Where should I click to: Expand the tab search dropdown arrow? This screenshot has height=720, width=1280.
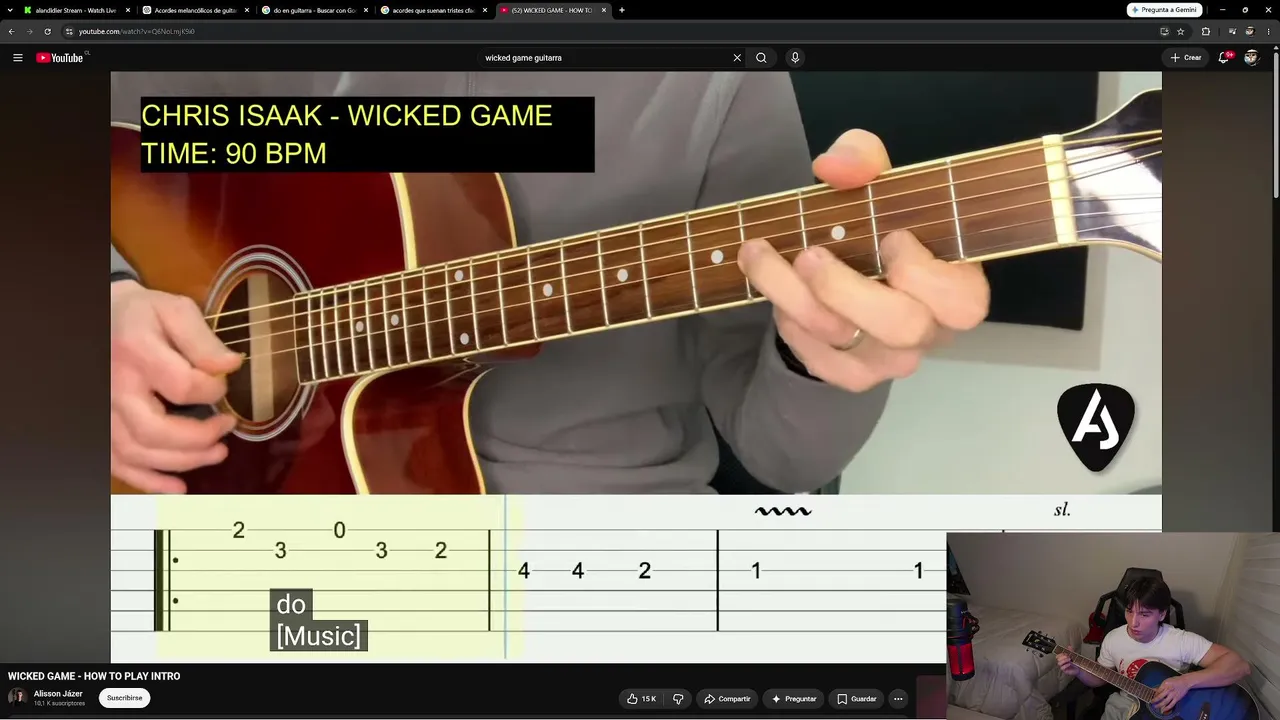8,10
